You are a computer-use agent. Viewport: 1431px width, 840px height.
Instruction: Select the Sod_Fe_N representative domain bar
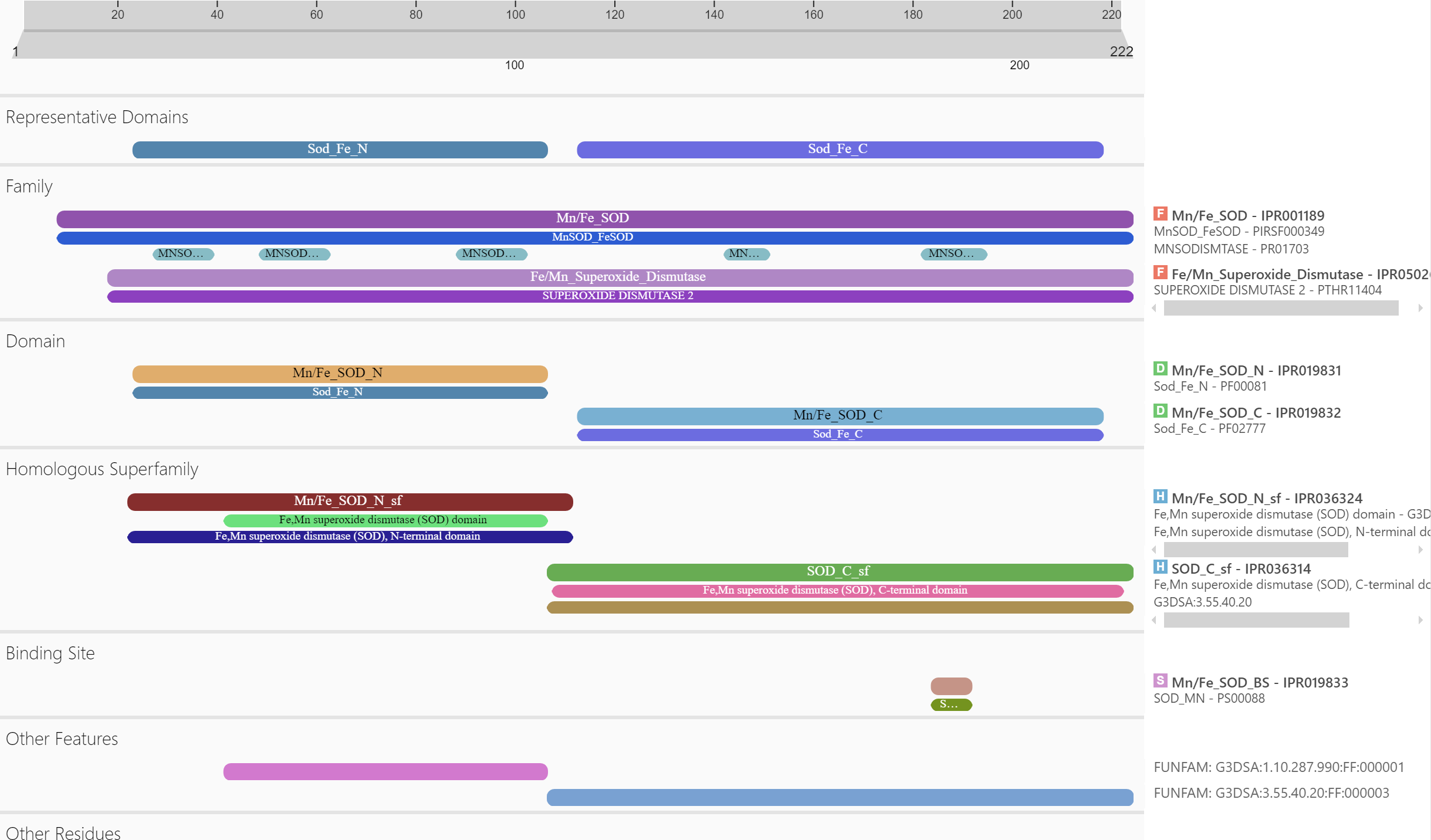click(x=340, y=150)
